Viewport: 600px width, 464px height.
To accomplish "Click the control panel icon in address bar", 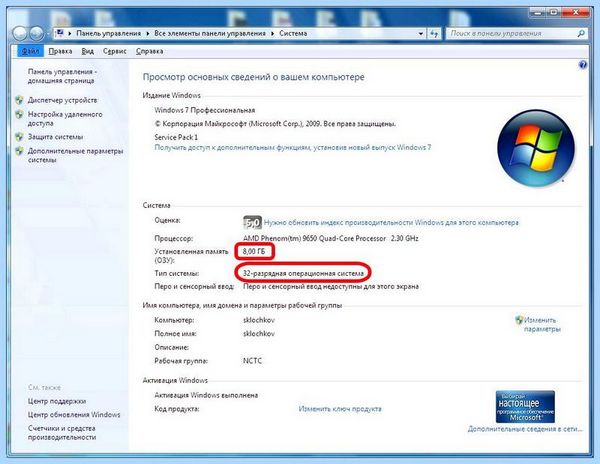I will (x=60, y=33).
